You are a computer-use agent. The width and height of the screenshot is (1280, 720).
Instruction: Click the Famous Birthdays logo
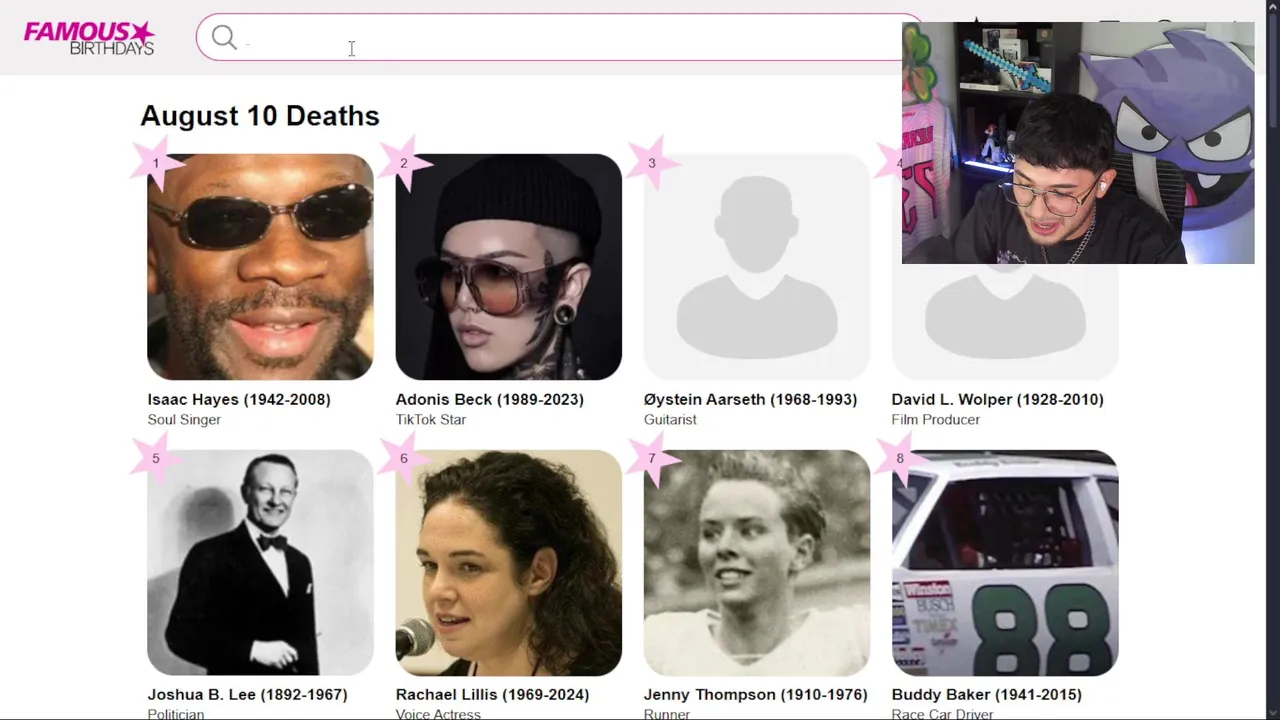(x=89, y=38)
